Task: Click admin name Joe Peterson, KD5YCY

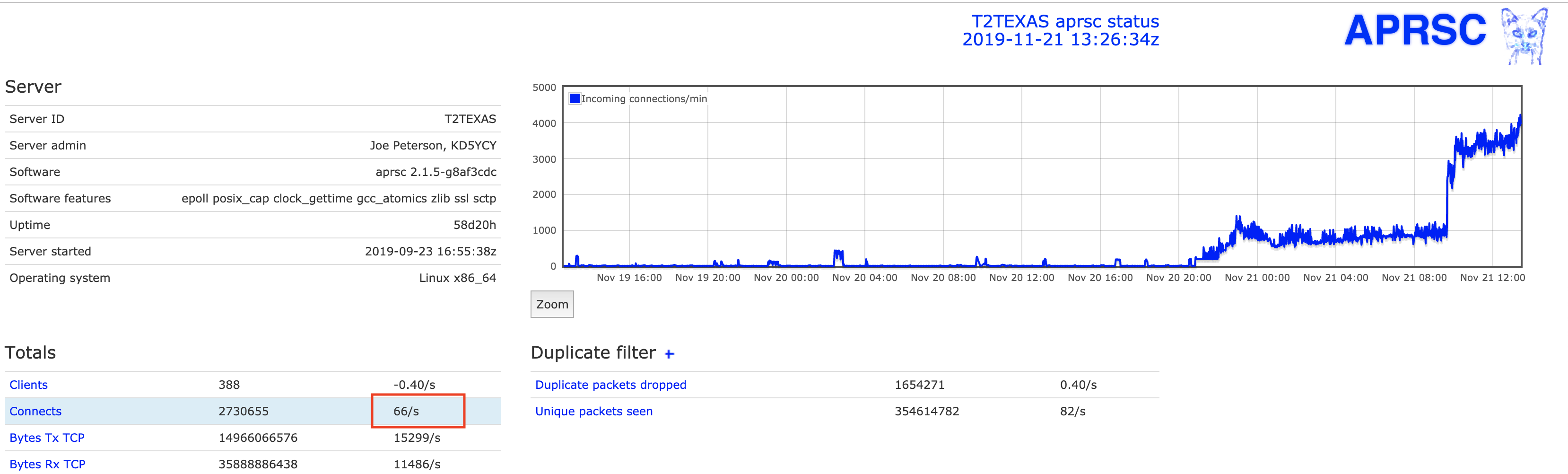Action: 433,146
